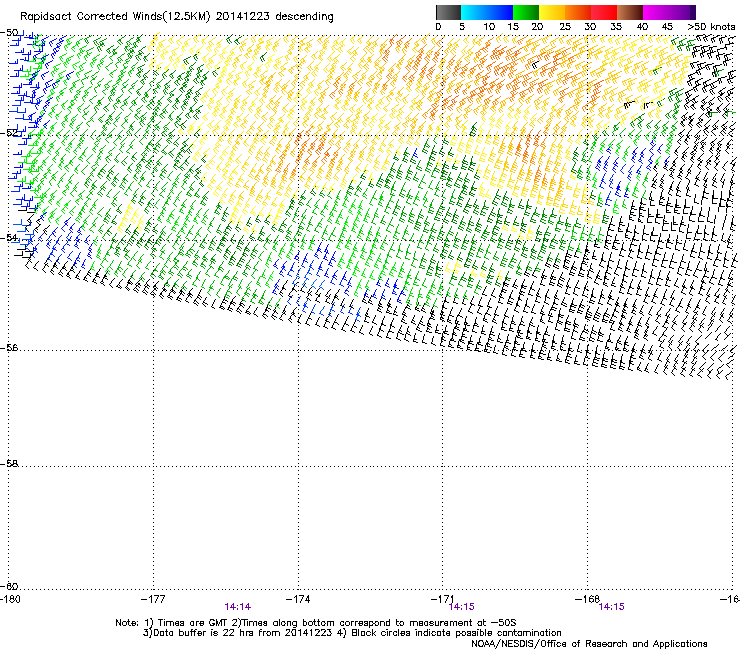
Task: Click the '14:15' time label below -168
Action: click(611, 607)
